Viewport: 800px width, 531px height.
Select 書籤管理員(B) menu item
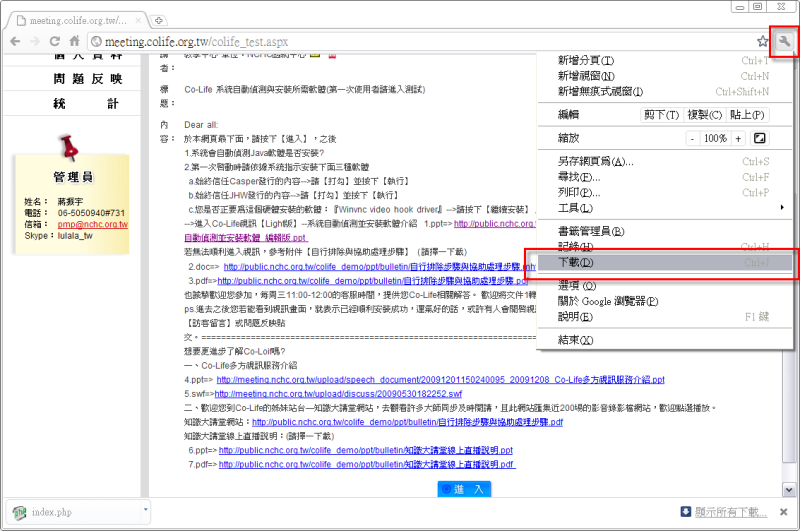[x=665, y=232]
